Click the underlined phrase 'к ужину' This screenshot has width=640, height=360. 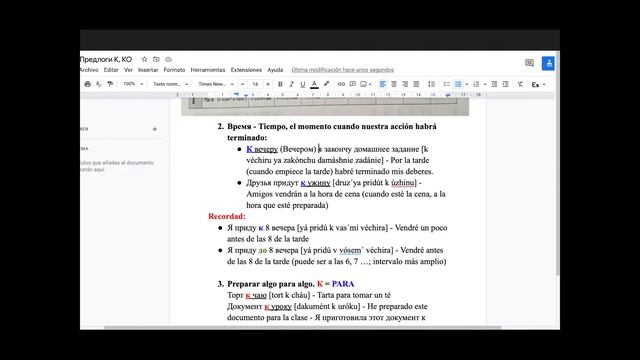(x=316, y=182)
